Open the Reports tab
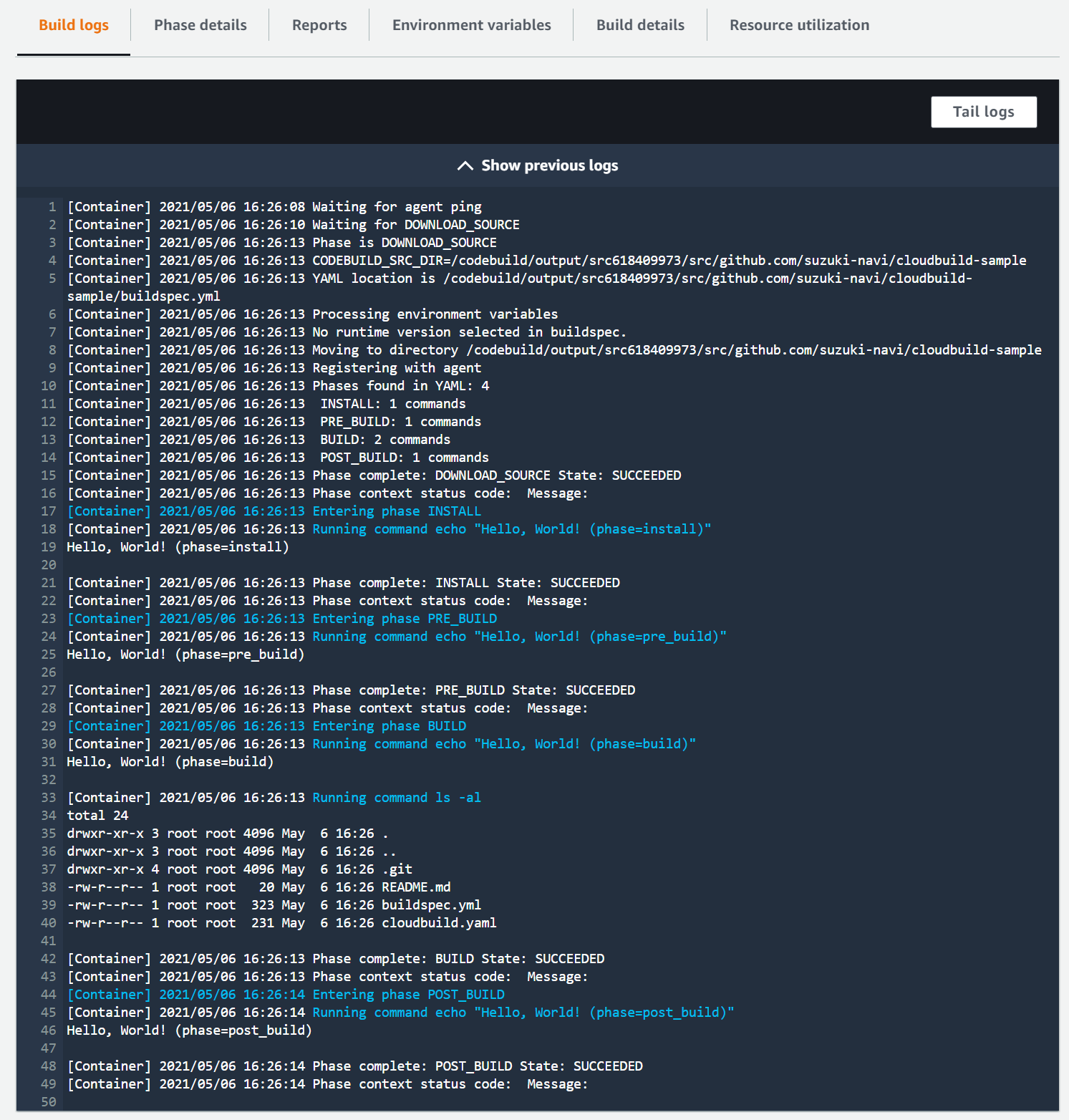Image resolution: width=1069 pixels, height=1120 pixels. coord(319,24)
